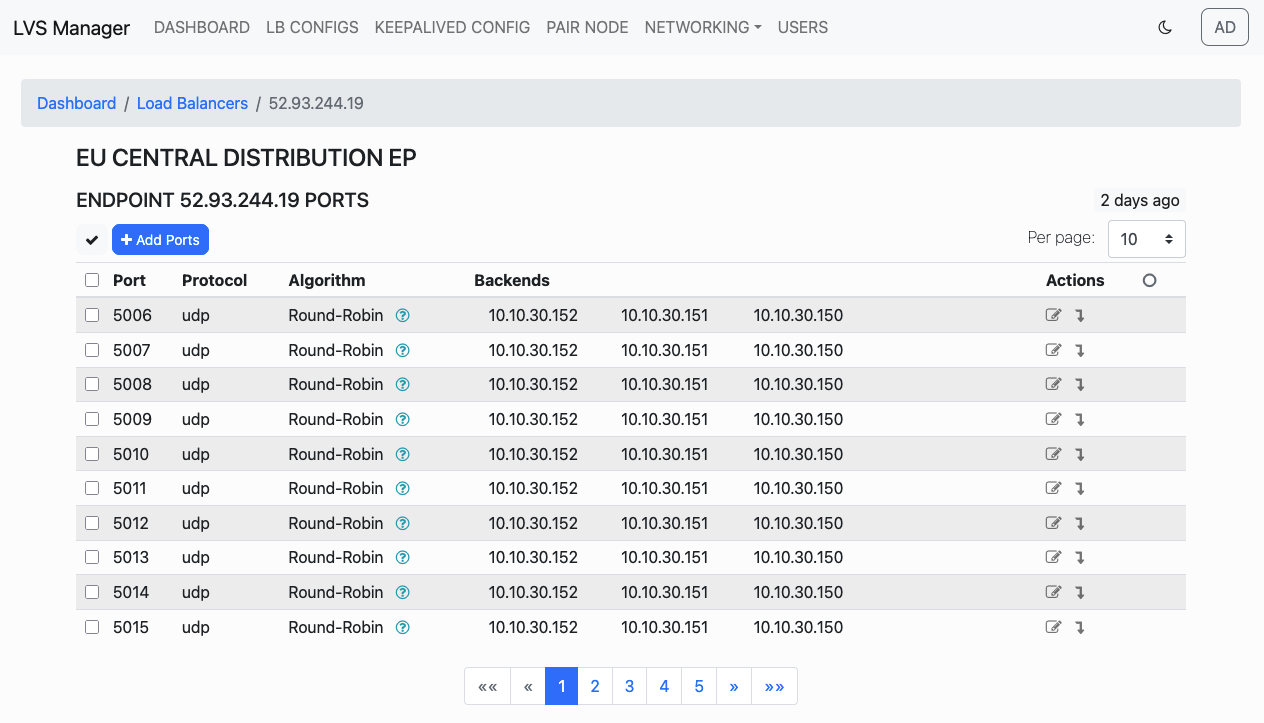This screenshot has height=723, width=1264.
Task: Click the 2 days ago badge
Action: [x=1140, y=200]
